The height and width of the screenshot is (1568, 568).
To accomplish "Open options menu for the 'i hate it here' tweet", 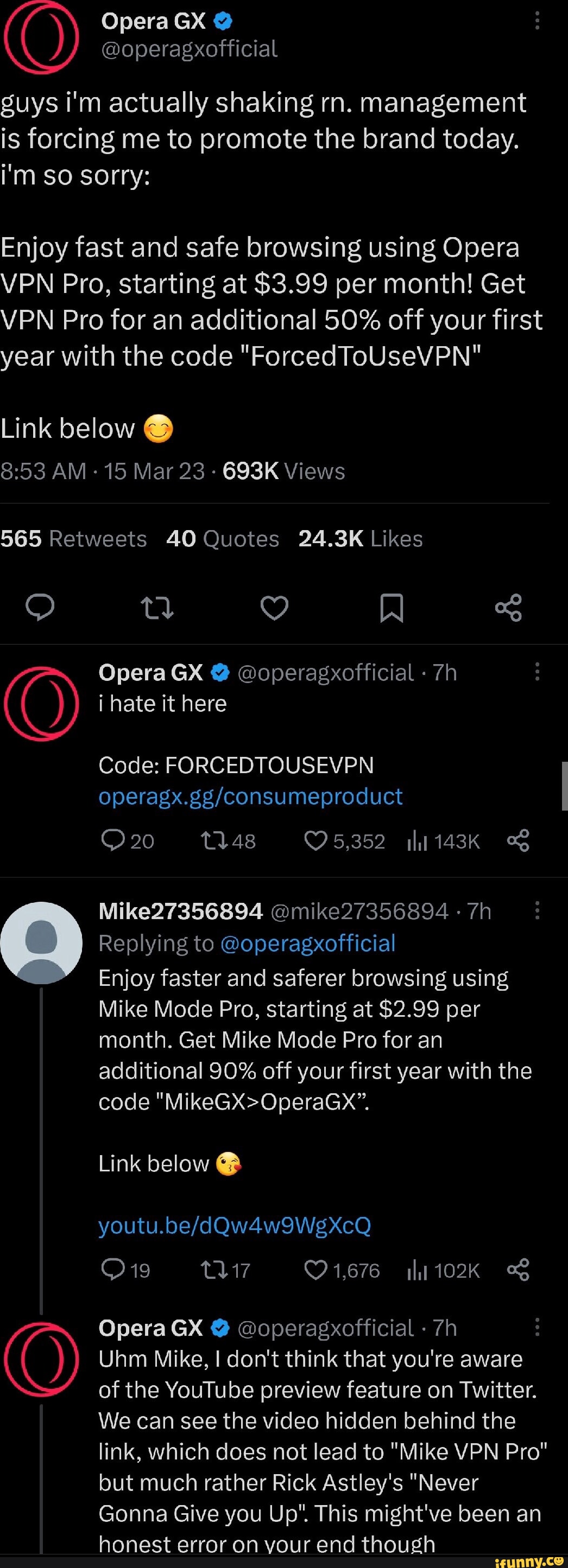I will coord(537,672).
